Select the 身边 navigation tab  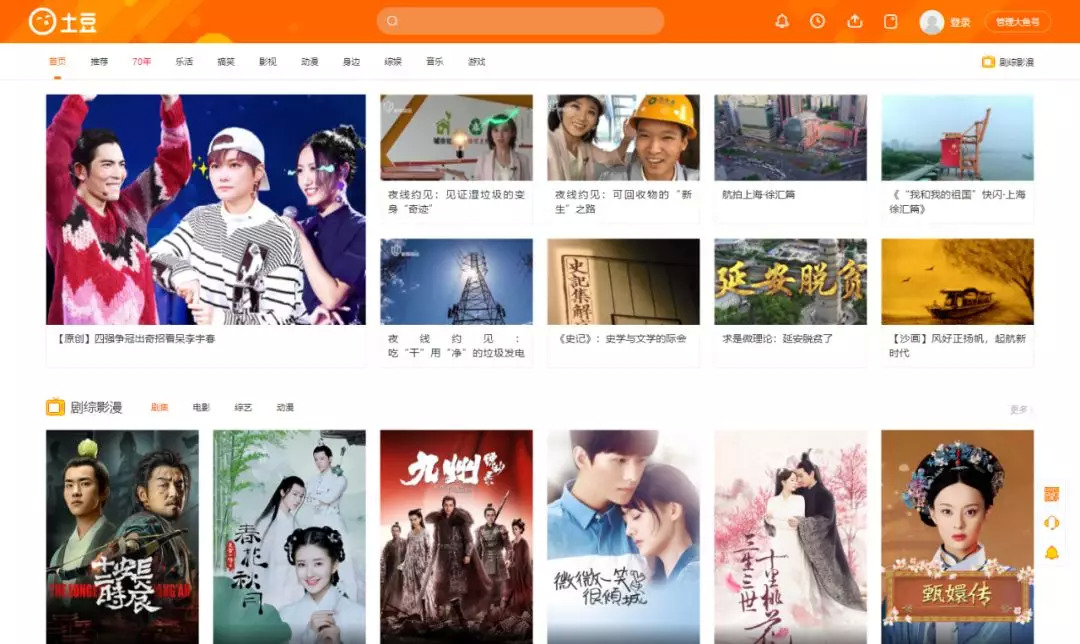[351, 61]
